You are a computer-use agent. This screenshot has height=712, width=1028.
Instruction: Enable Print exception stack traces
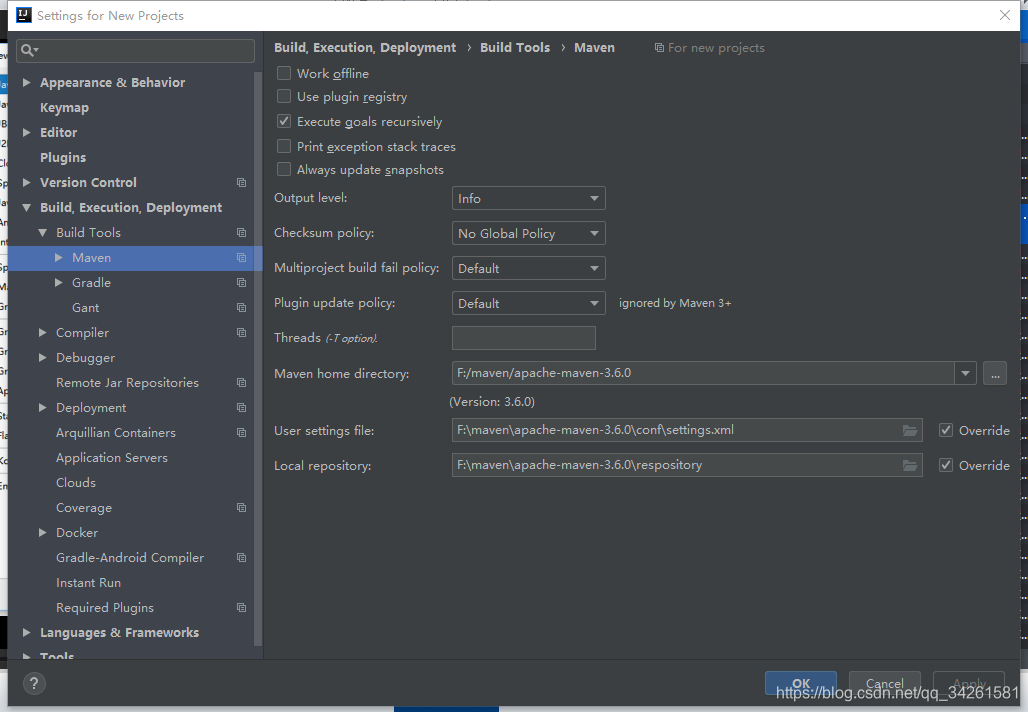click(284, 146)
